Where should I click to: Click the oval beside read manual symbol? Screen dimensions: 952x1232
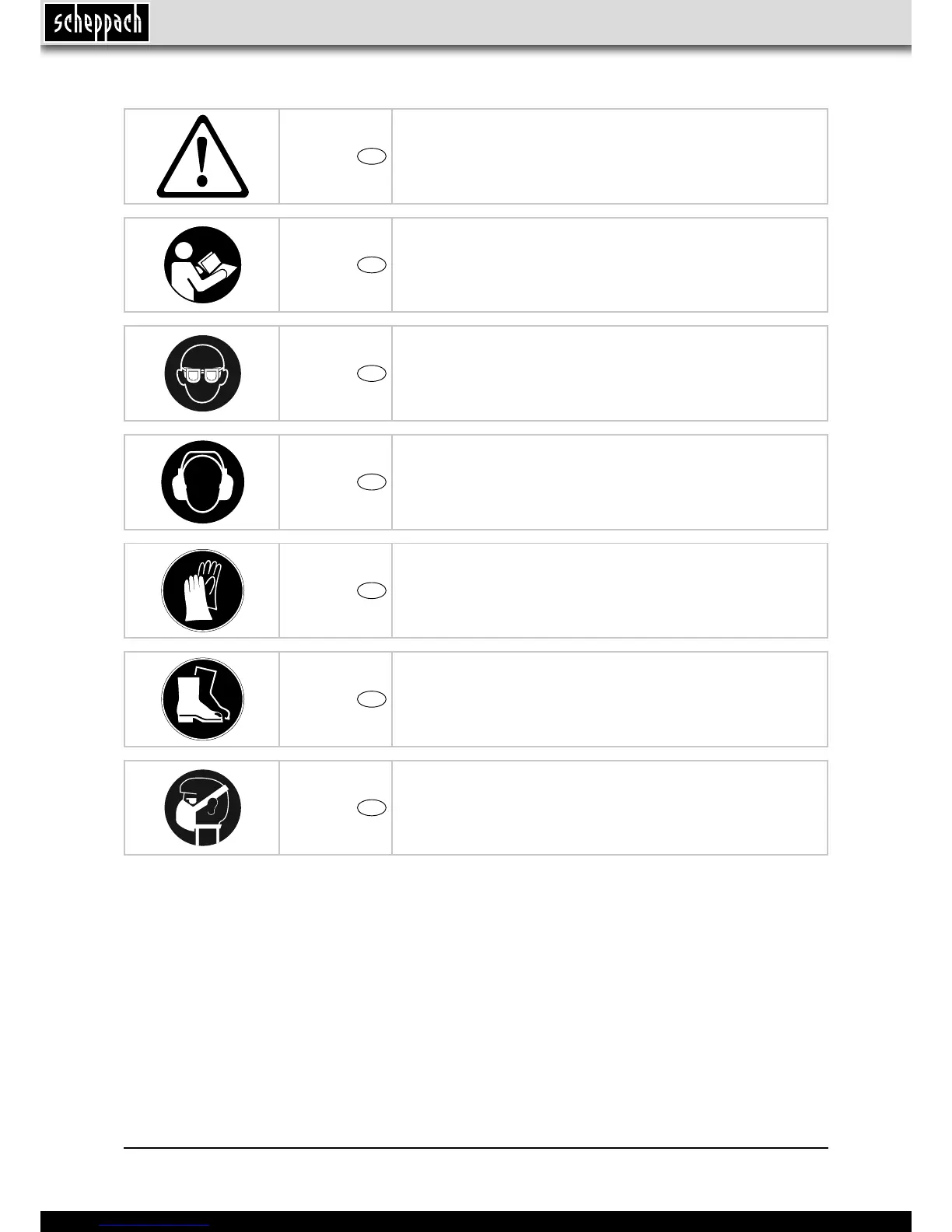point(372,265)
